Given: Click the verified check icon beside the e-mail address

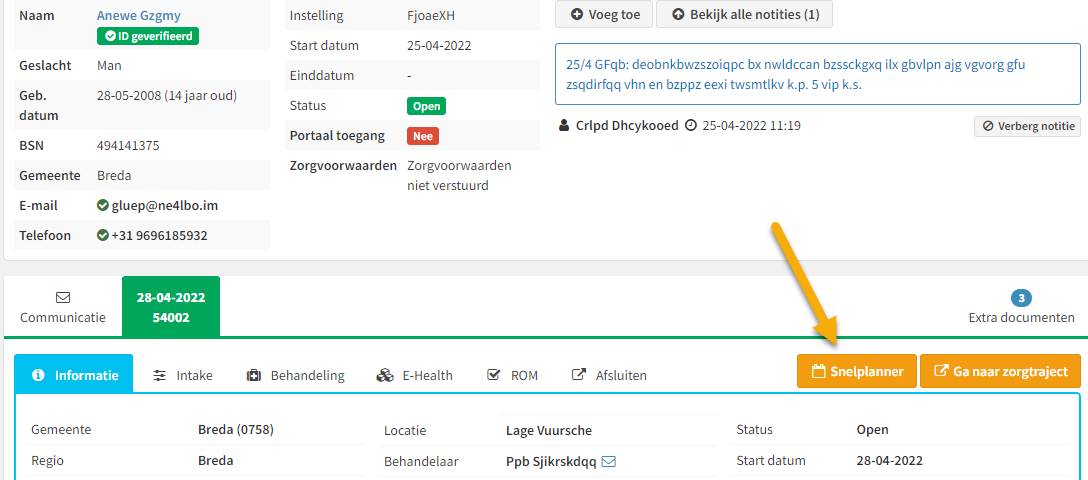Looking at the screenshot, I should [x=103, y=206].
